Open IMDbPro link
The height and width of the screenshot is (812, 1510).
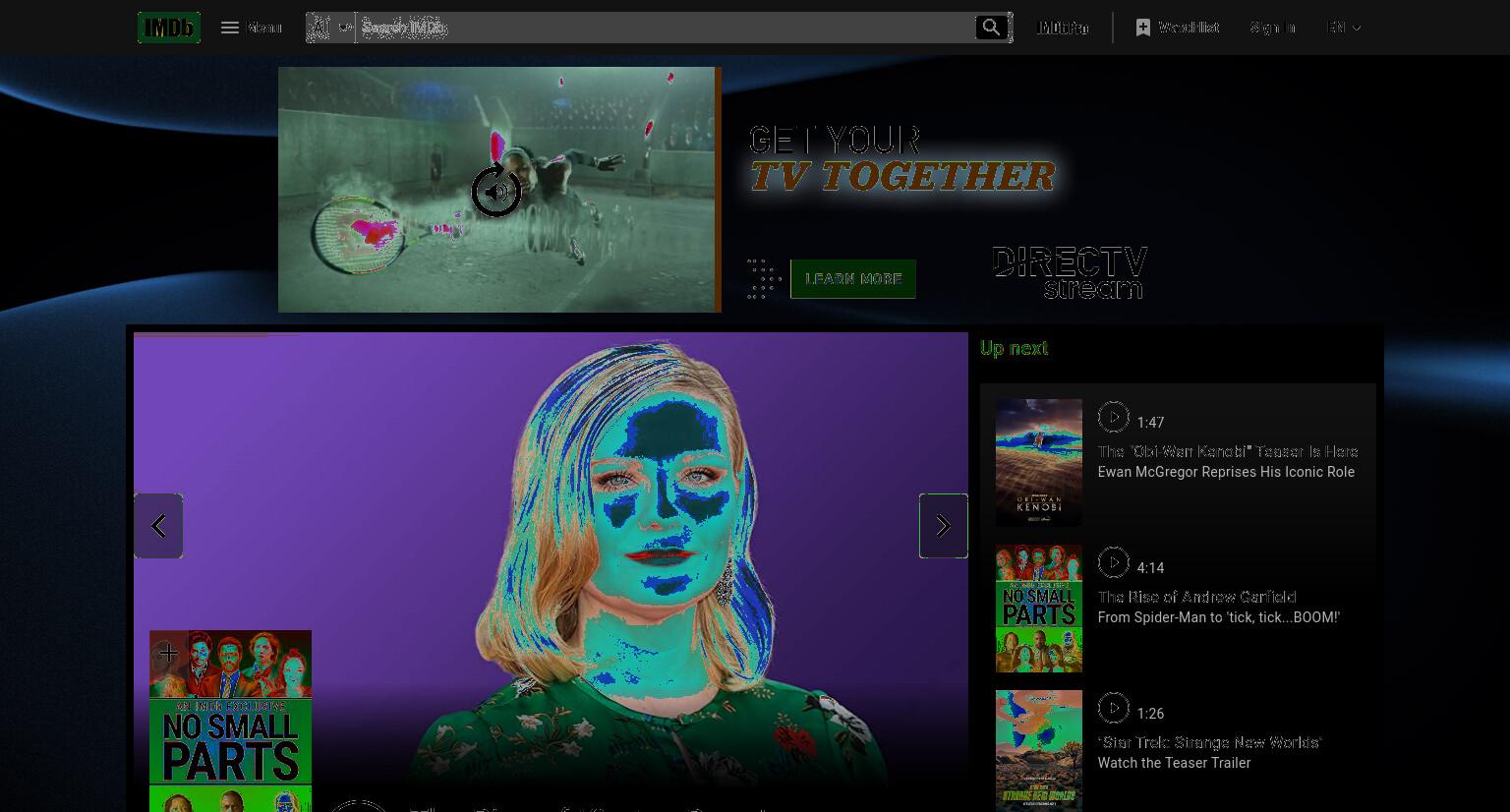point(1064,28)
